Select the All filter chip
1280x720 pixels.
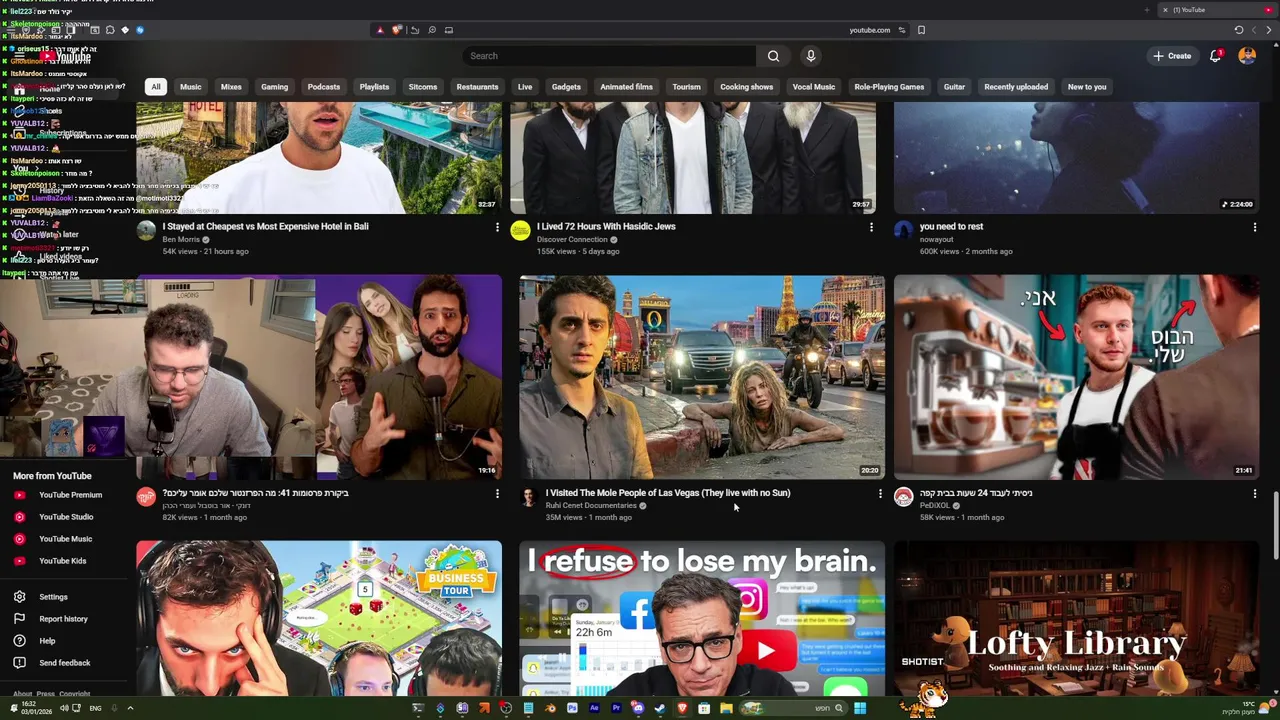pos(156,87)
